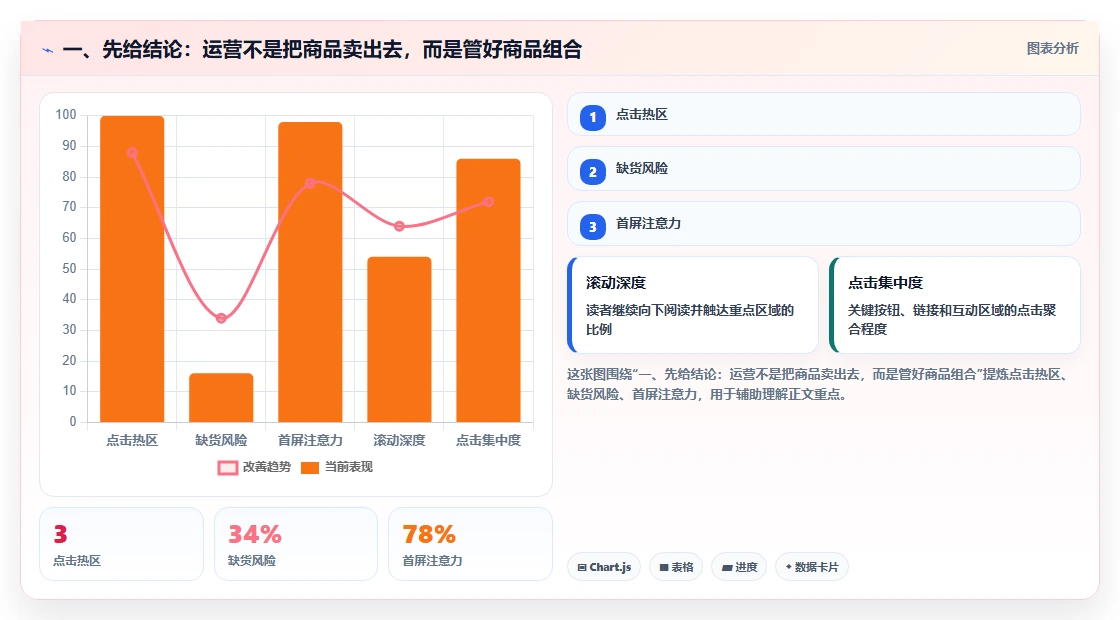The width and height of the screenshot is (1120, 620).
Task: Click the paragraph starting with 这张图围绕
Action: pos(817,384)
